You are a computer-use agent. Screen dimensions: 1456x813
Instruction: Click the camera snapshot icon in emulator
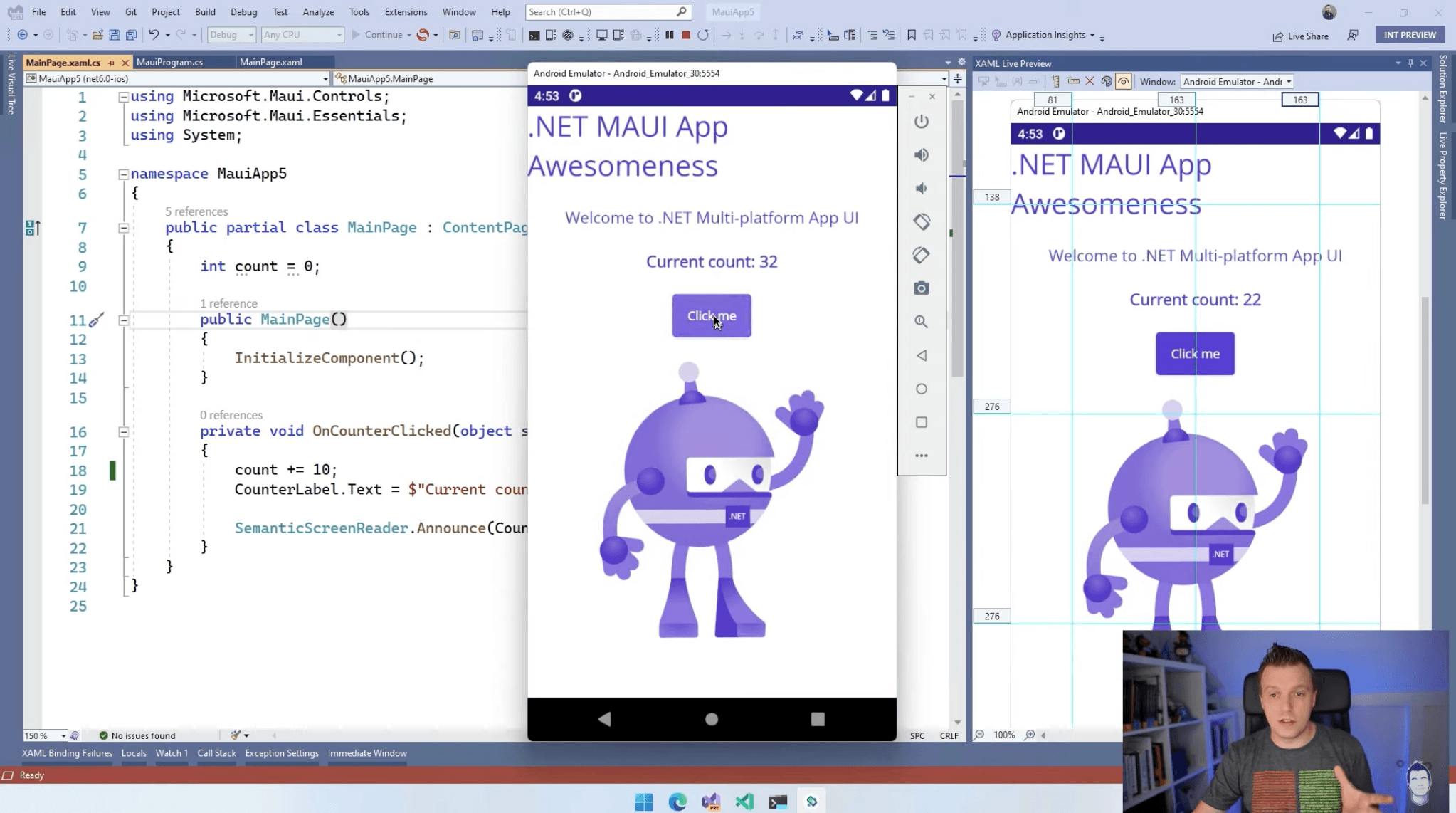921,288
